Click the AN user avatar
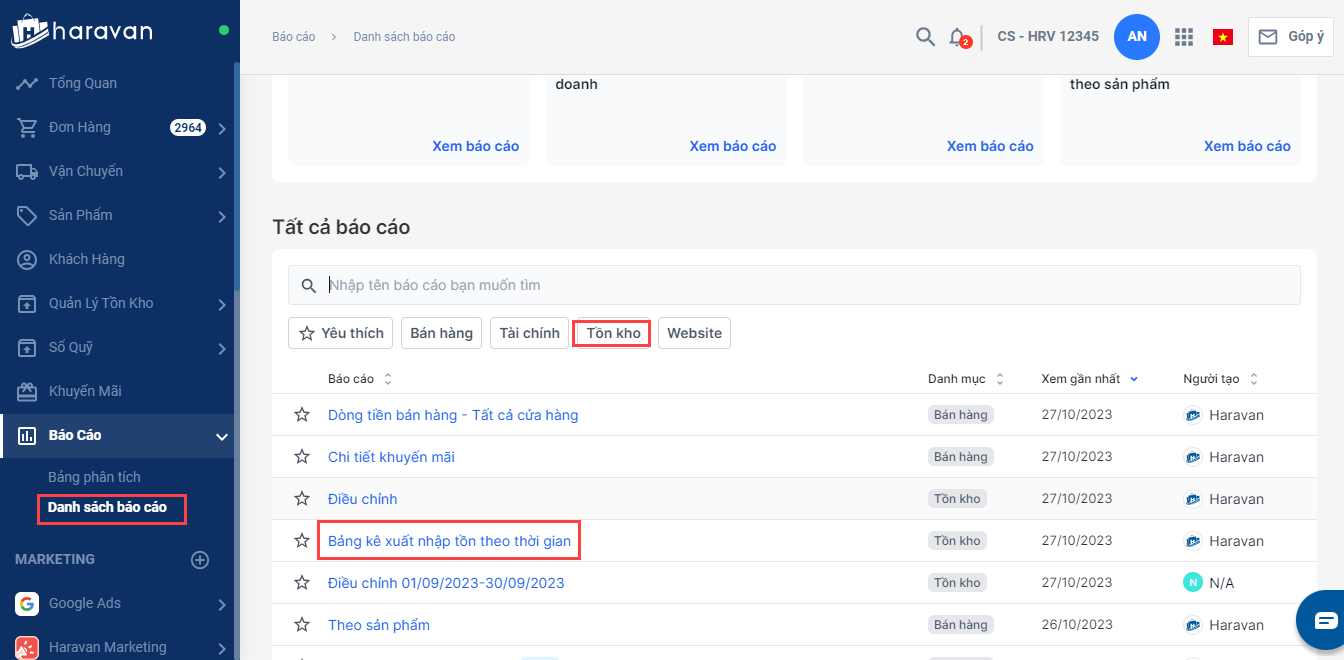 click(1136, 37)
